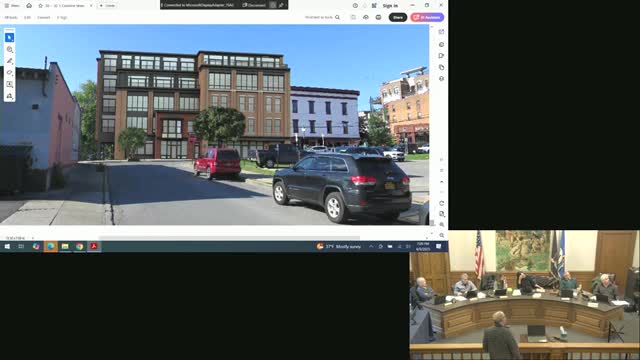Viewport: 640px width, 360px height.
Task: Click the Create new tab button
Action: coord(107,6)
